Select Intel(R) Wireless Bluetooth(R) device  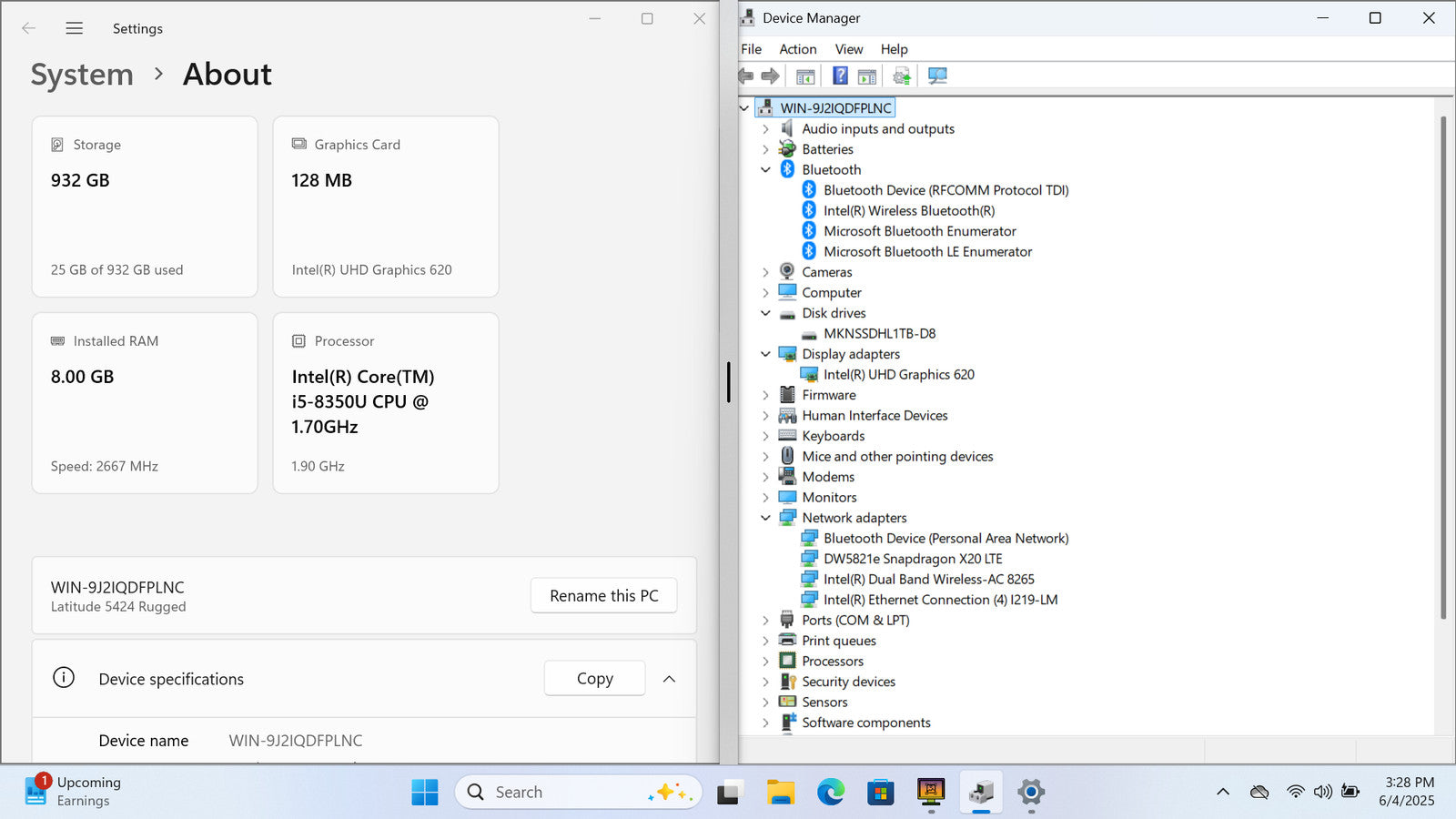909,210
